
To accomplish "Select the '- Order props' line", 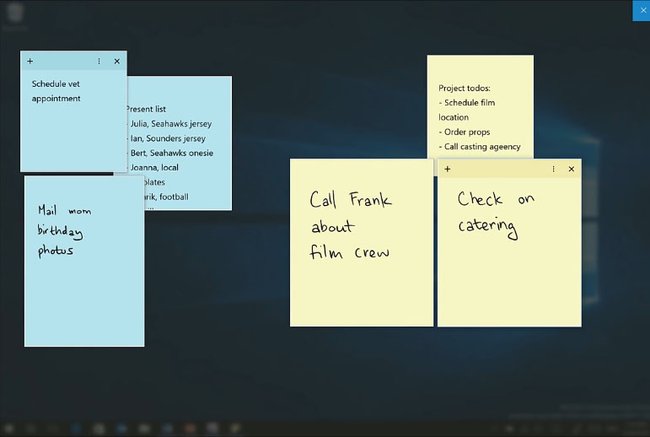I will [464, 132].
